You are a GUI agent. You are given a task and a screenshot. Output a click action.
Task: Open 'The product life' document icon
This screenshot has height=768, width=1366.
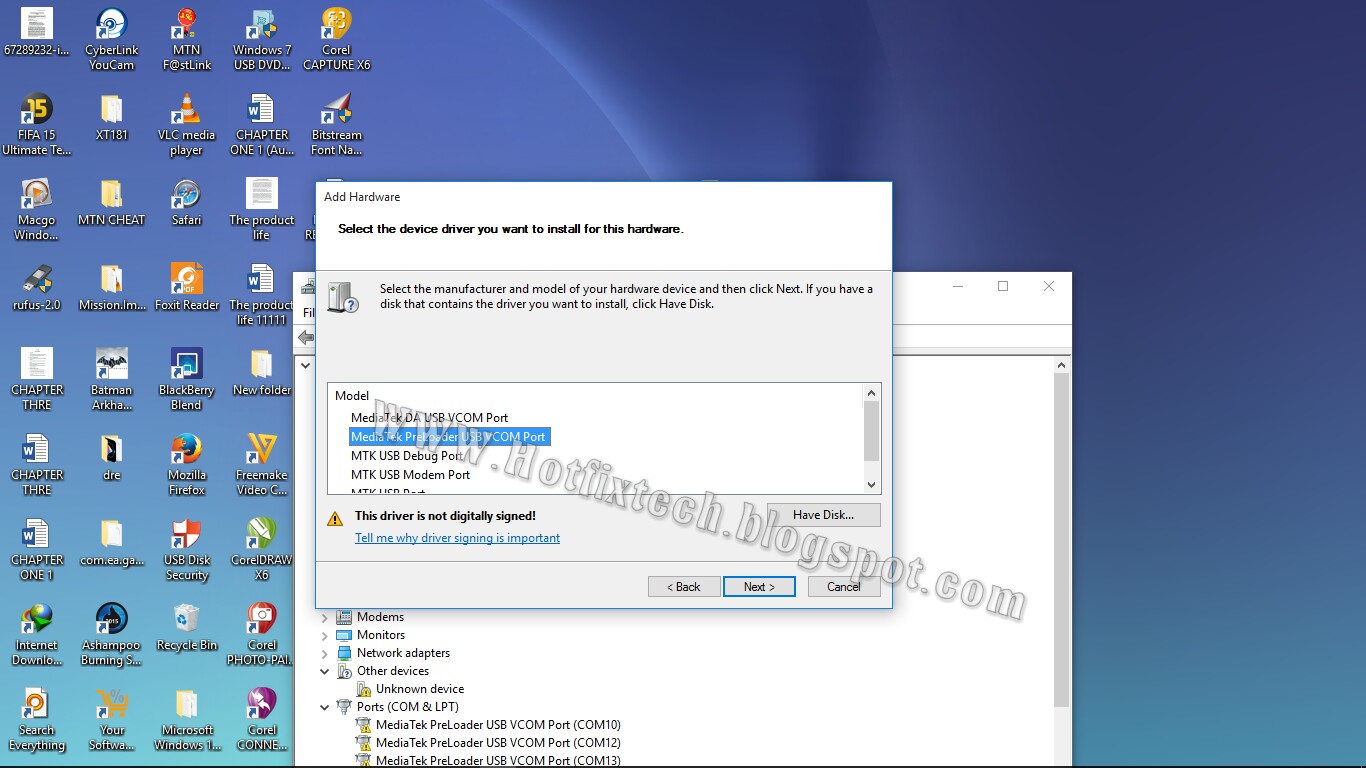pos(262,210)
